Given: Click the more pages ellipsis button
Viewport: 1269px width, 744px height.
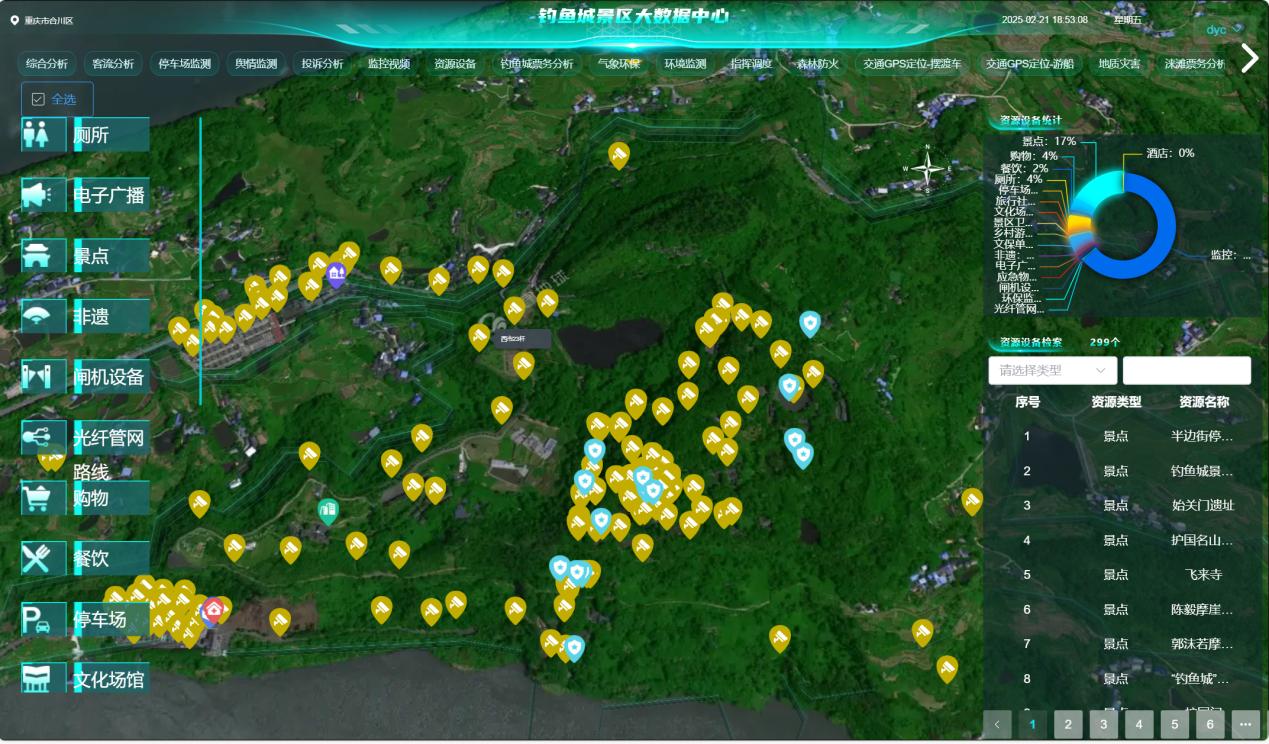Looking at the screenshot, I should tap(1245, 724).
